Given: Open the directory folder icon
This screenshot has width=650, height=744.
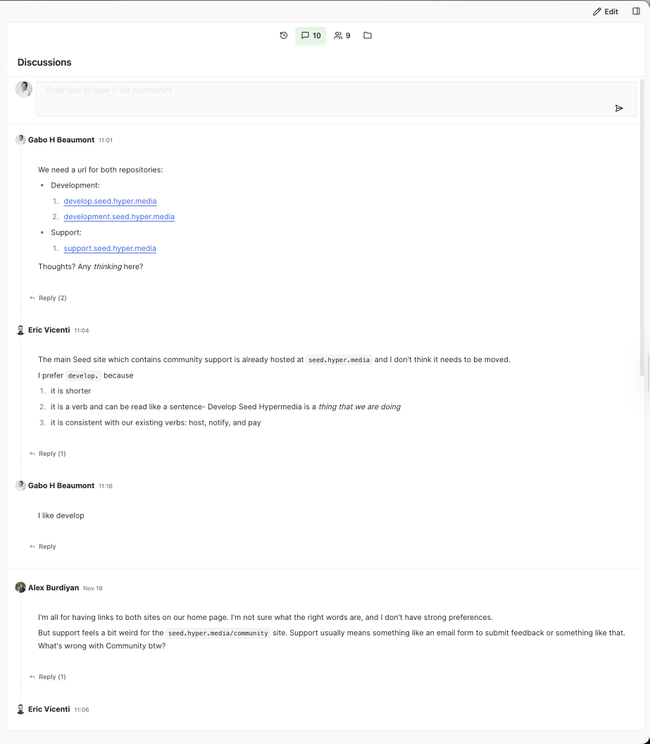Looking at the screenshot, I should (367, 36).
